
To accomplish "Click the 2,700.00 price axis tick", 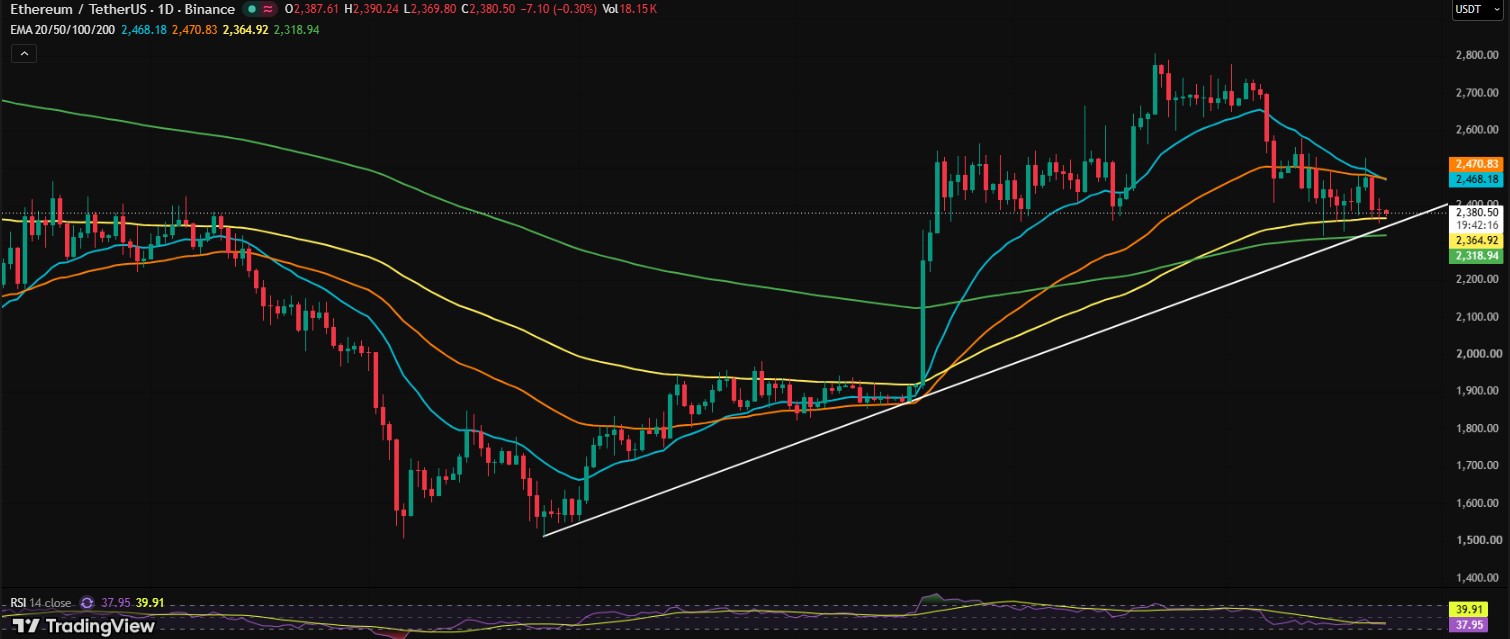I will (x=1476, y=93).
